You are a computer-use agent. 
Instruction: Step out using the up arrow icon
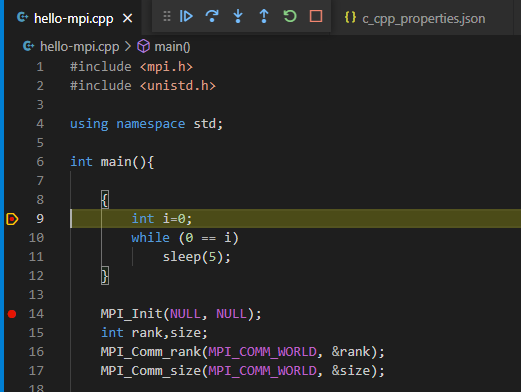[x=264, y=16]
